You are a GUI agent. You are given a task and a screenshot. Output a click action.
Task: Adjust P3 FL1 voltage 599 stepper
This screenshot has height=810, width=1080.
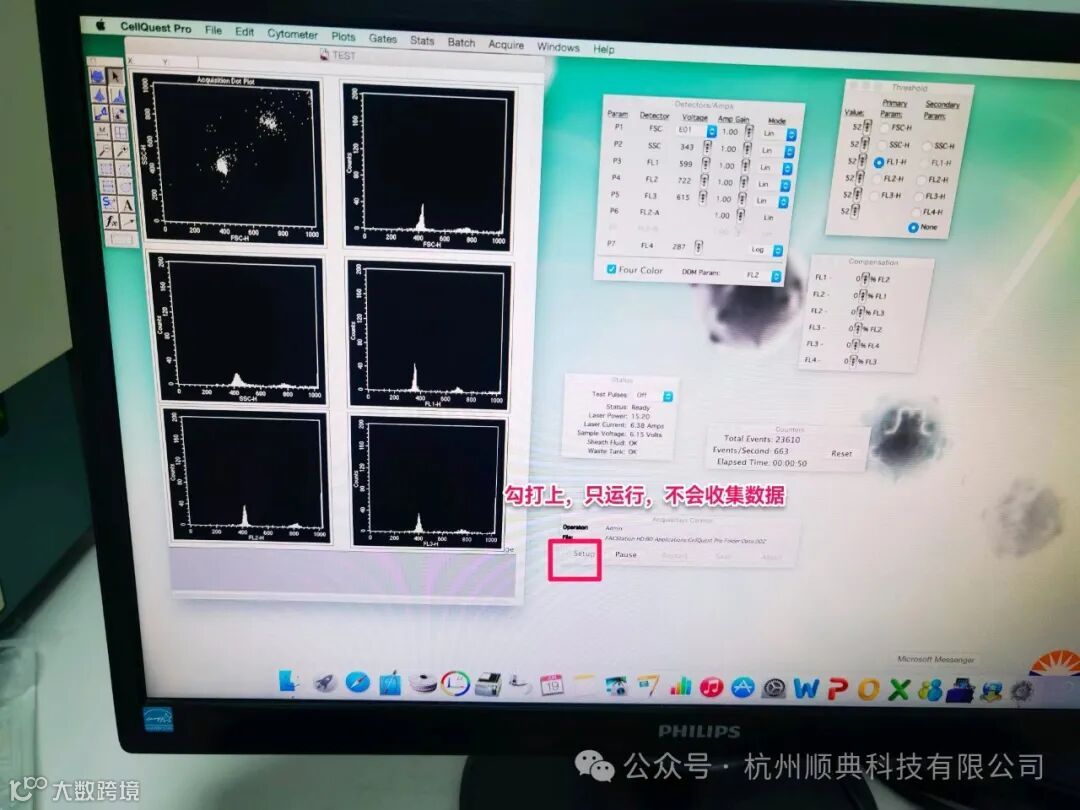[x=705, y=164]
